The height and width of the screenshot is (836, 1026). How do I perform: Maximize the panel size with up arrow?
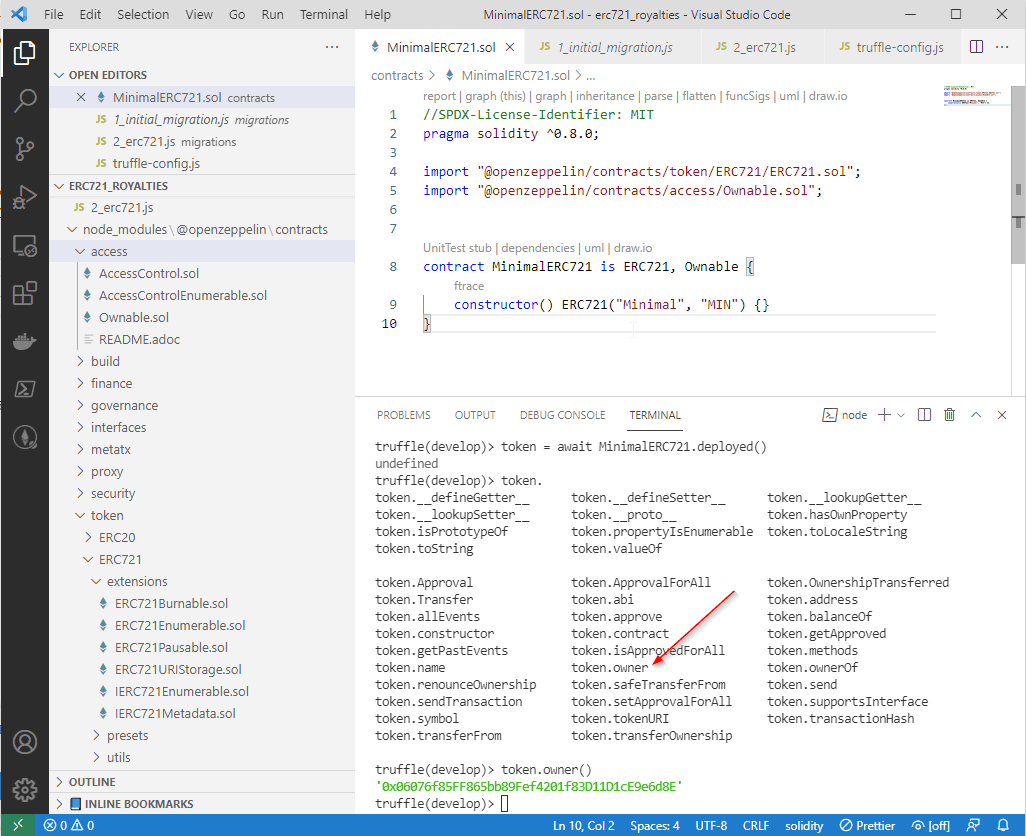pos(976,415)
